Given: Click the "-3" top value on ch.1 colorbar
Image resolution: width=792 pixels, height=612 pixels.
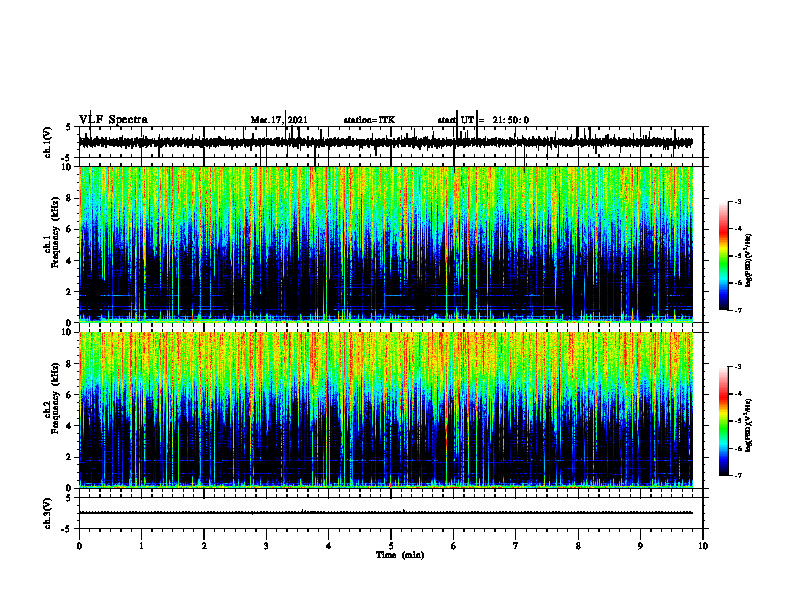Looking at the screenshot, I should point(738,201).
